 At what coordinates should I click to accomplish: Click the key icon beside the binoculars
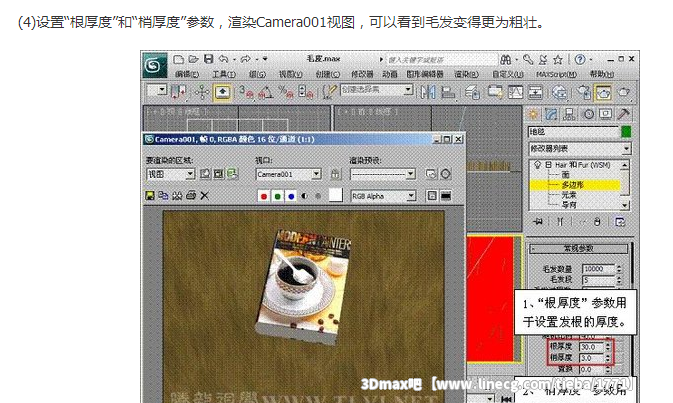pos(528,60)
